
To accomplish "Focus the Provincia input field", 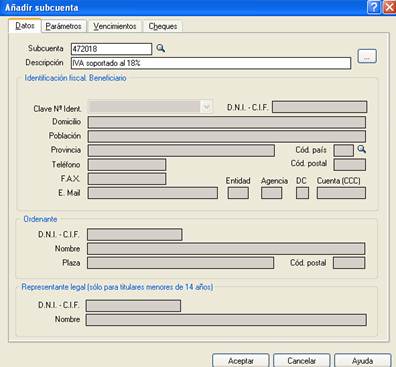I will (181, 150).
